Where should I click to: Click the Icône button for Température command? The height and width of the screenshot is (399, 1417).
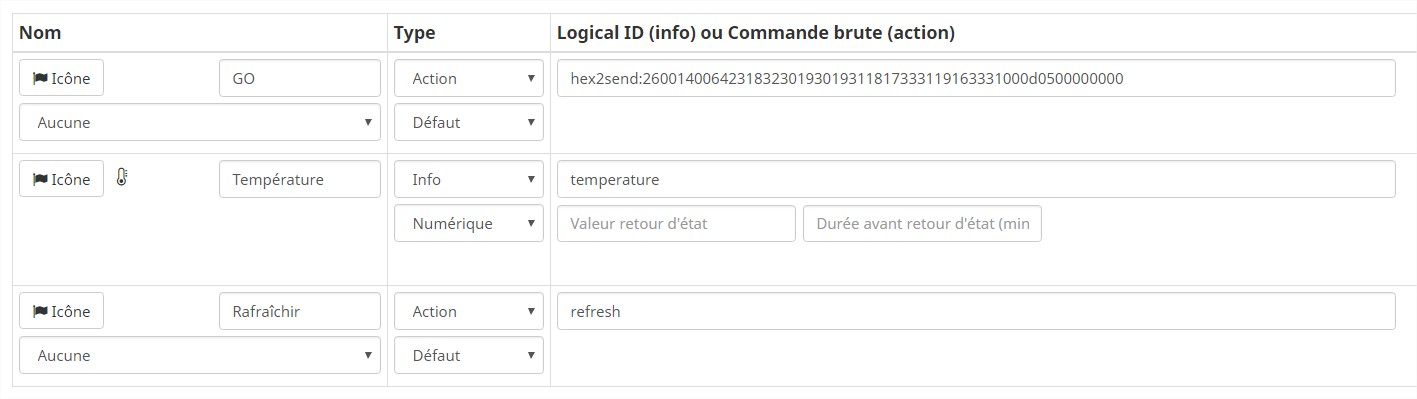[61, 179]
